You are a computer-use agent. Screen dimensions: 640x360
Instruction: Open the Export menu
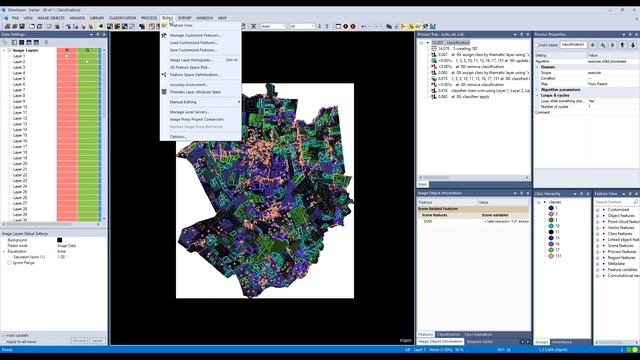click(x=184, y=18)
